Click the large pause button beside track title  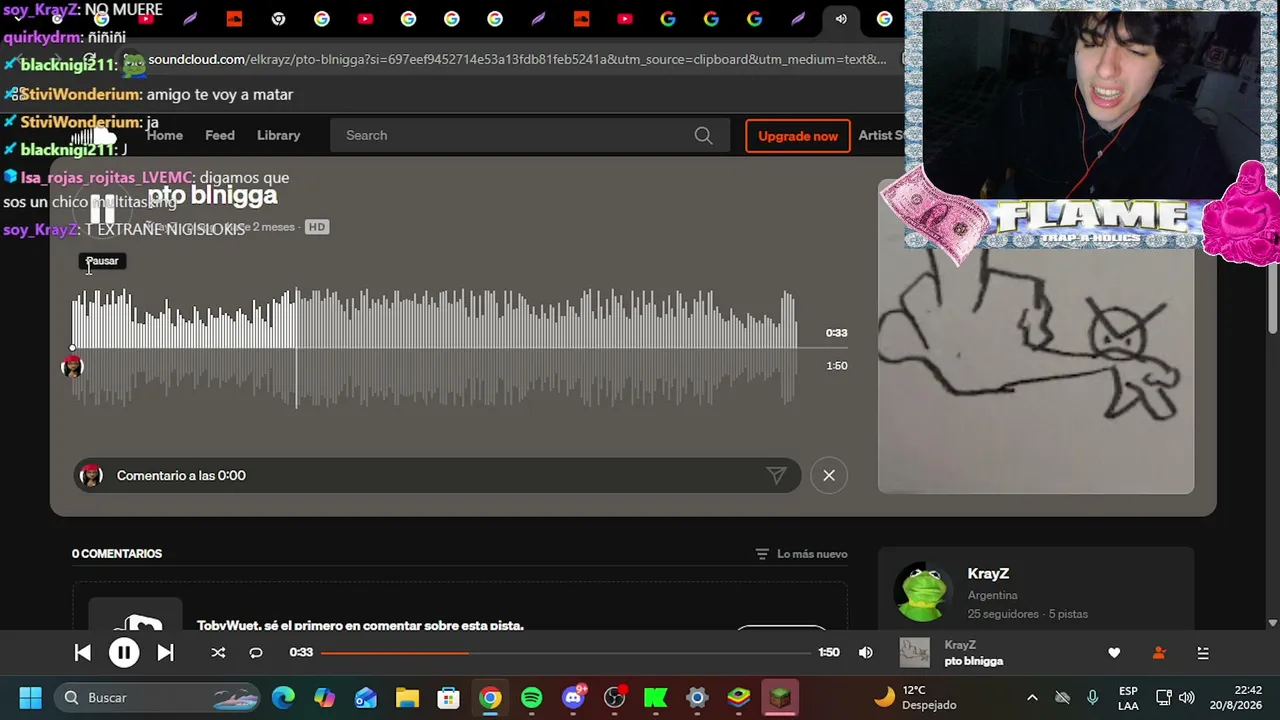(x=103, y=211)
